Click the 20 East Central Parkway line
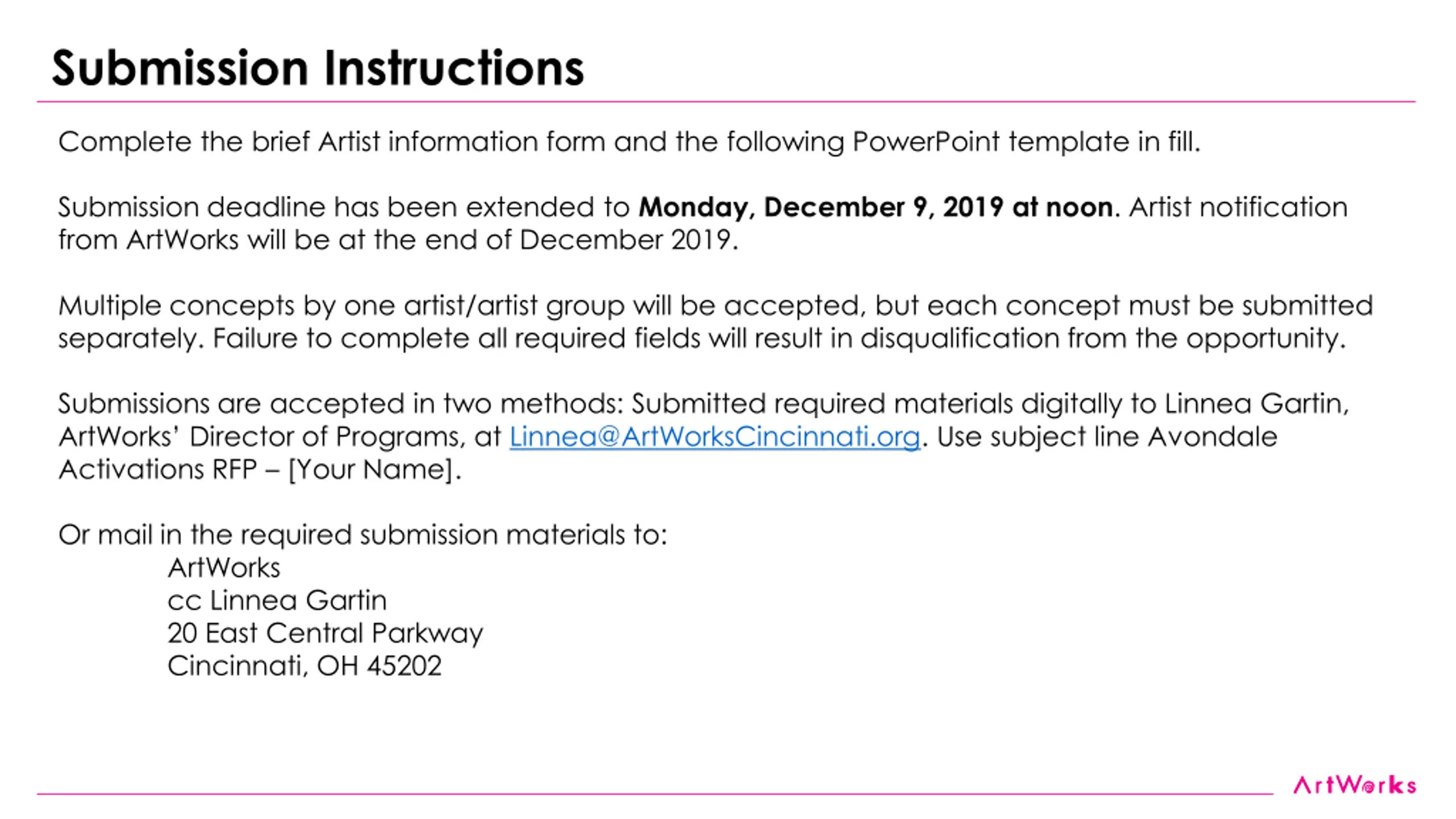This screenshot has width=1456, height=819. [325, 633]
